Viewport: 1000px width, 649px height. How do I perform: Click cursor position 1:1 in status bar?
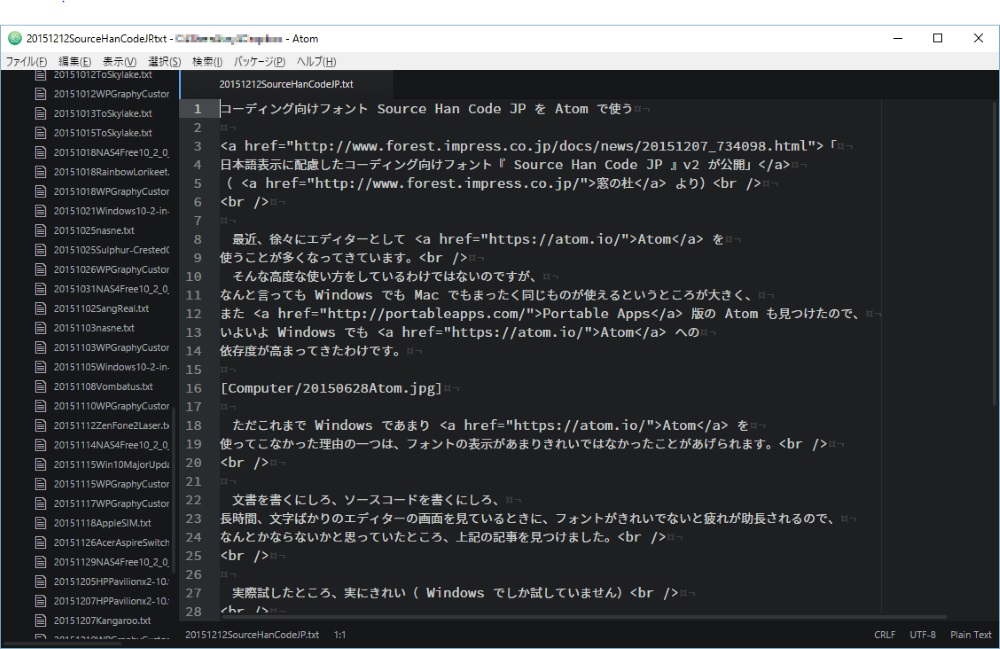click(340, 634)
